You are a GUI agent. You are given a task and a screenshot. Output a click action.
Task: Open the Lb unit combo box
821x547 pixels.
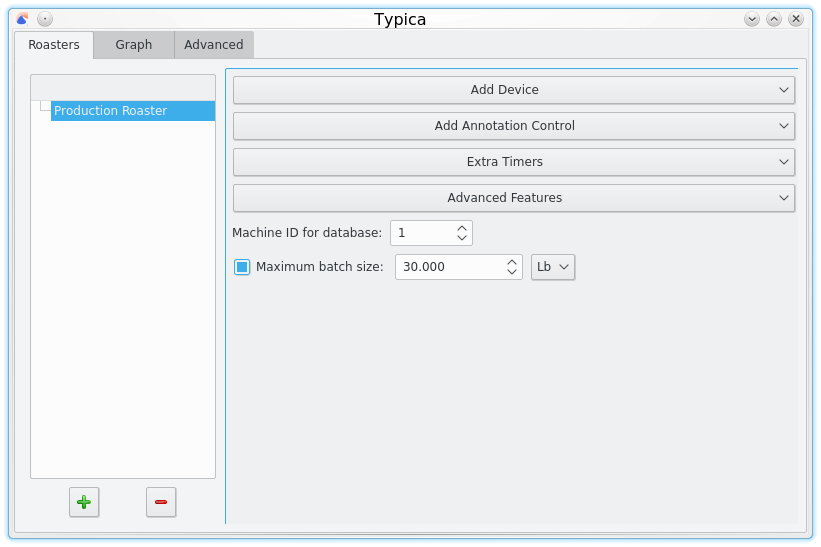553,267
